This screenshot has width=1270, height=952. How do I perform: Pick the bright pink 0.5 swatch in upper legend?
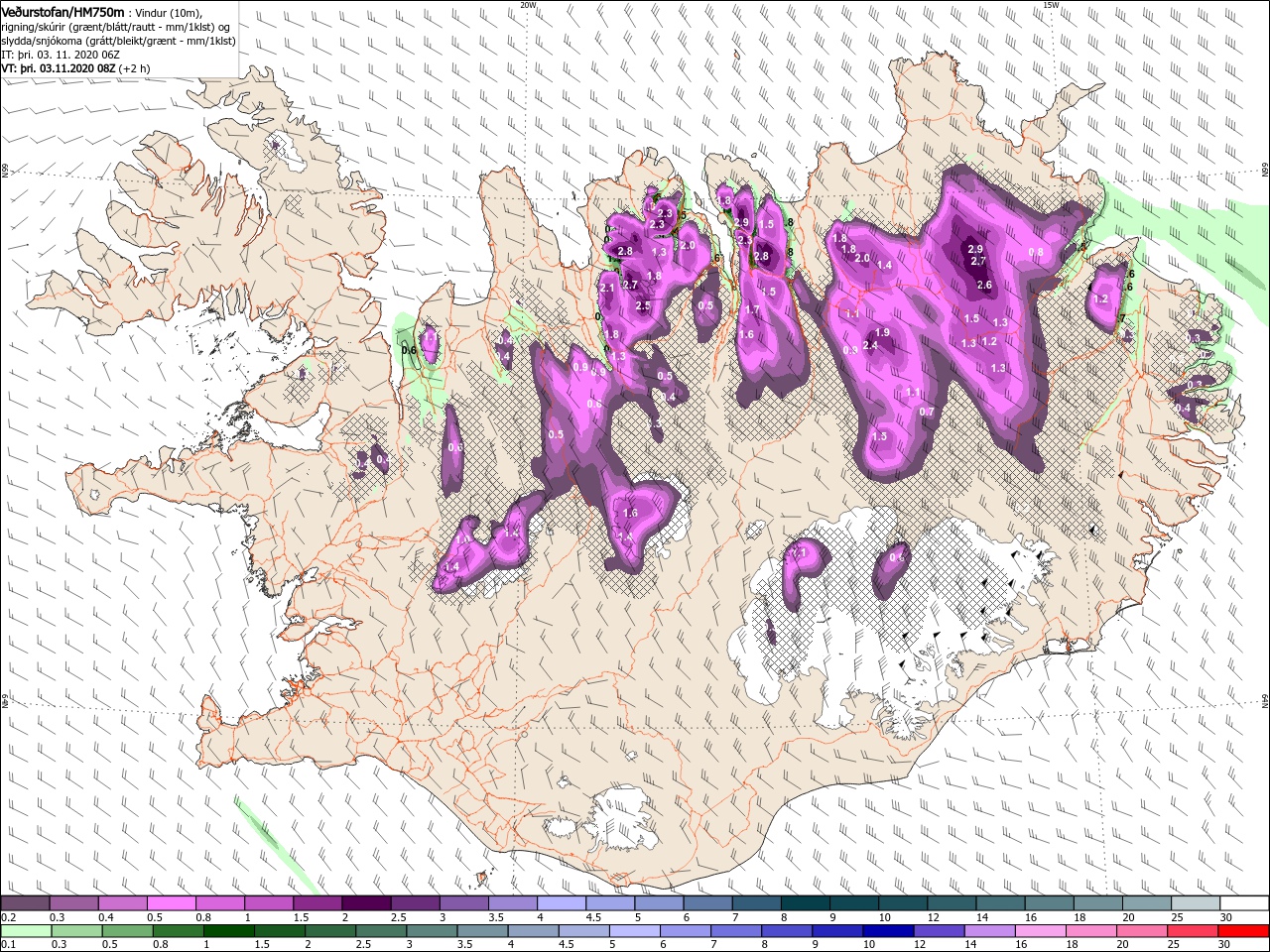pos(171,903)
